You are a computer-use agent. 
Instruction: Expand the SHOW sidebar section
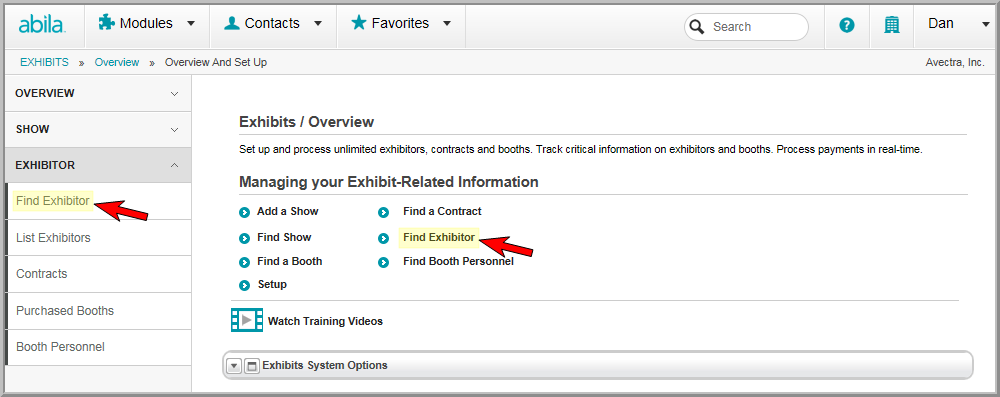click(98, 130)
